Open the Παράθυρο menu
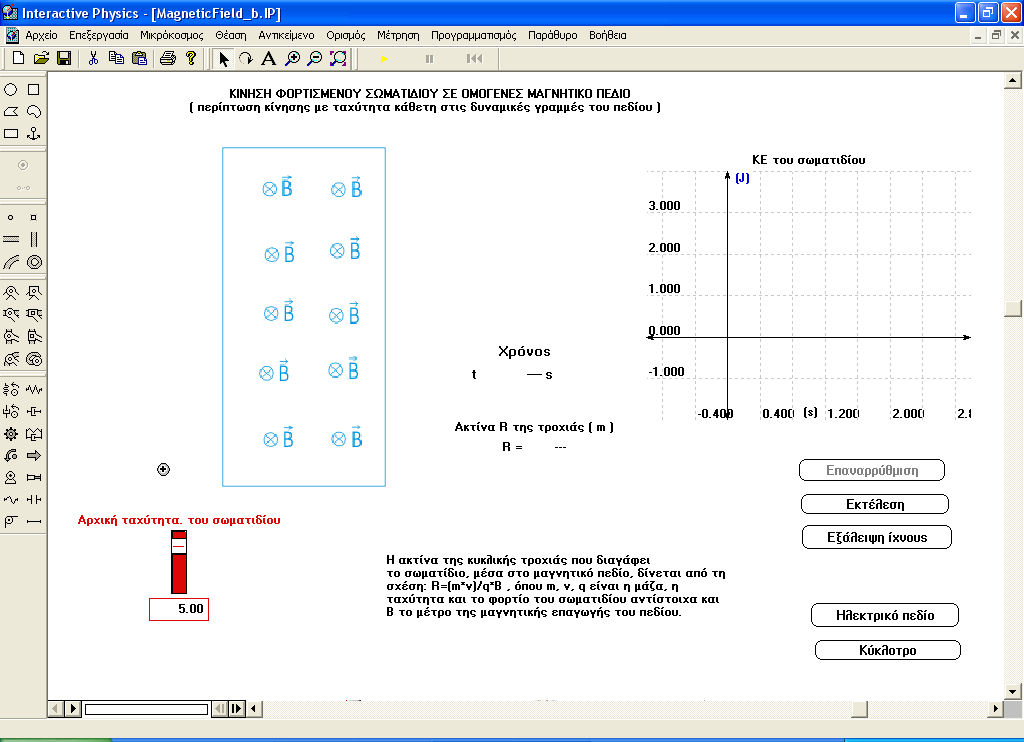 552,35
